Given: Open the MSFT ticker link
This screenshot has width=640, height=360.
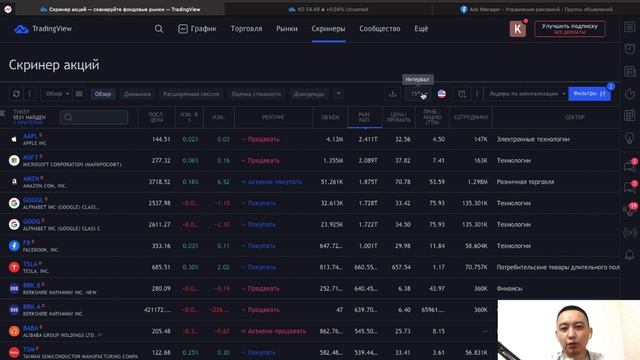Looking at the screenshot, I should (30, 157).
